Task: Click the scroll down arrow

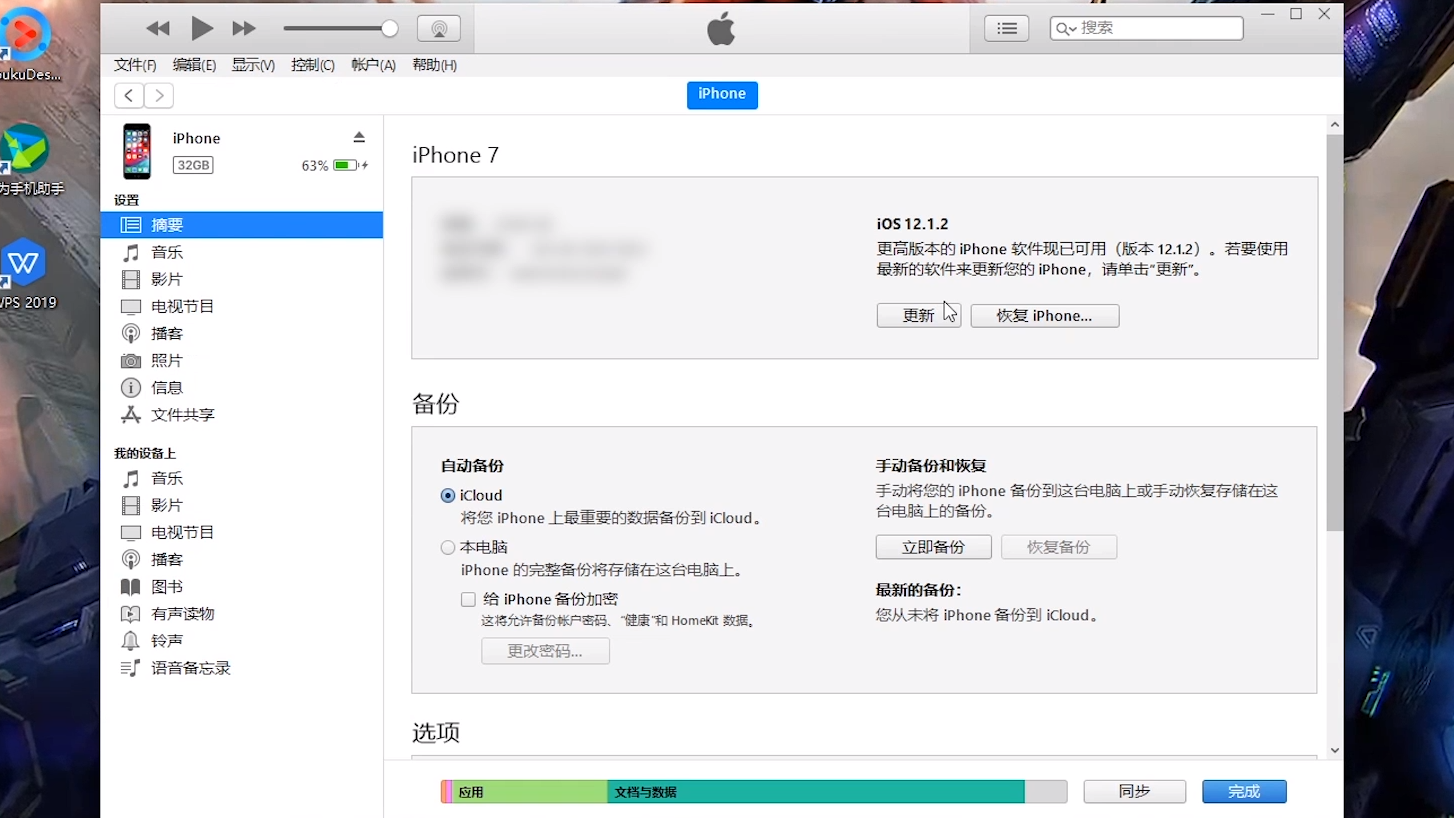Action: (x=1335, y=750)
